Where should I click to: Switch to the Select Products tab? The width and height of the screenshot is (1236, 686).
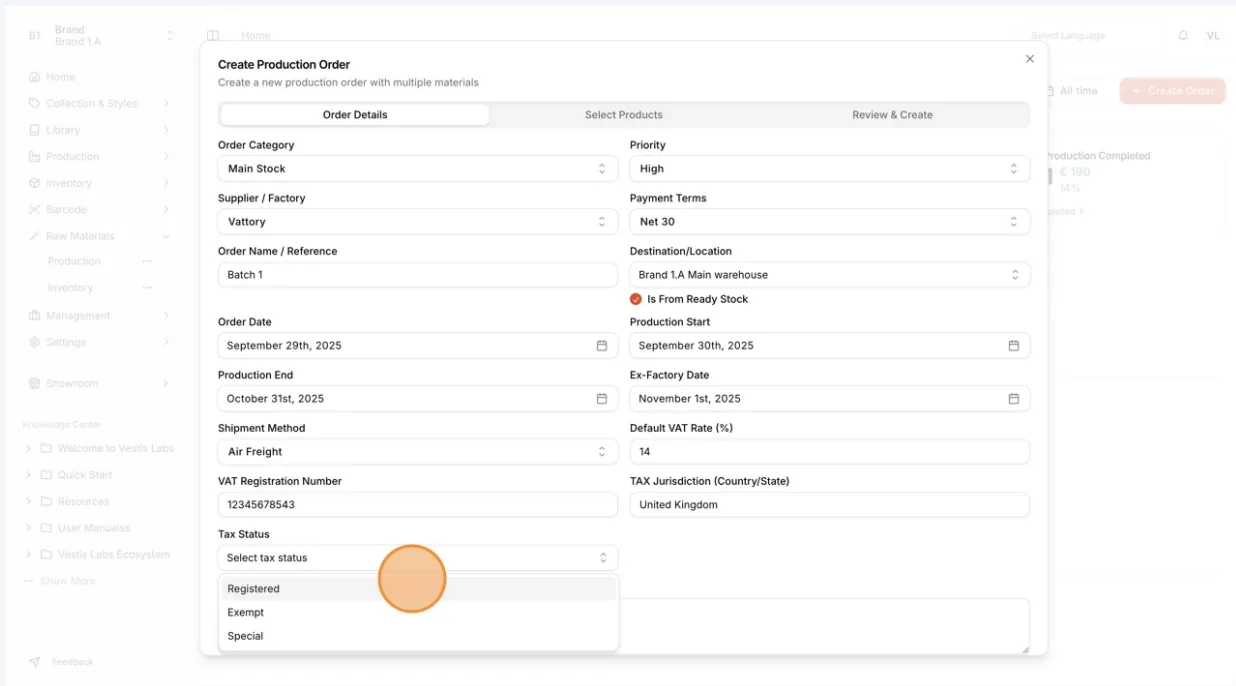624,115
